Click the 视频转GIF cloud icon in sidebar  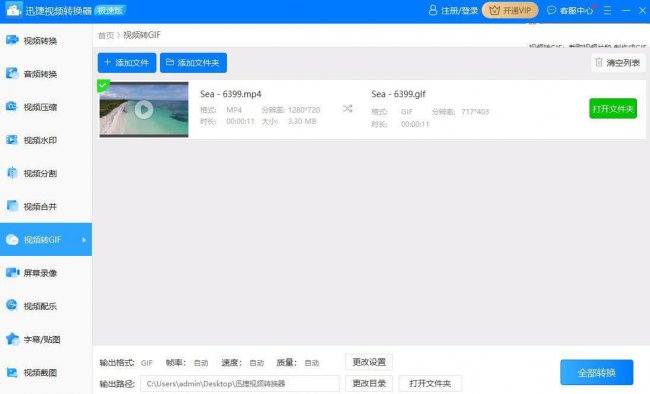click(12, 240)
